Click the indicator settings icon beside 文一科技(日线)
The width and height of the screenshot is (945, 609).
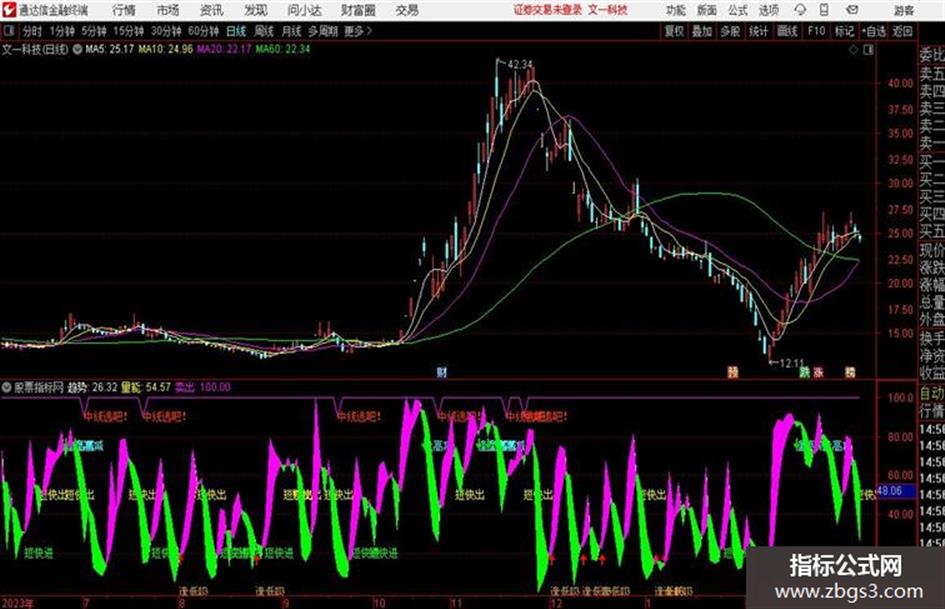[77, 49]
